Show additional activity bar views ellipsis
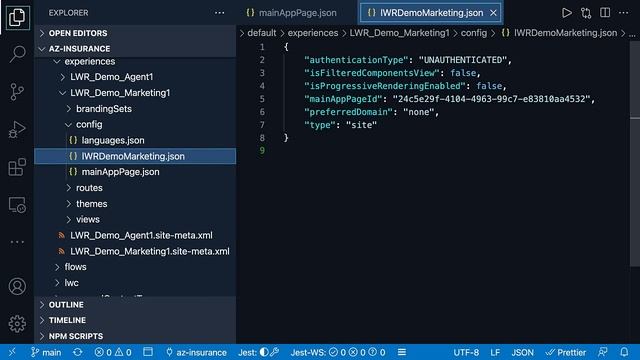Viewport: 640px width, 360px height. [x=17, y=242]
